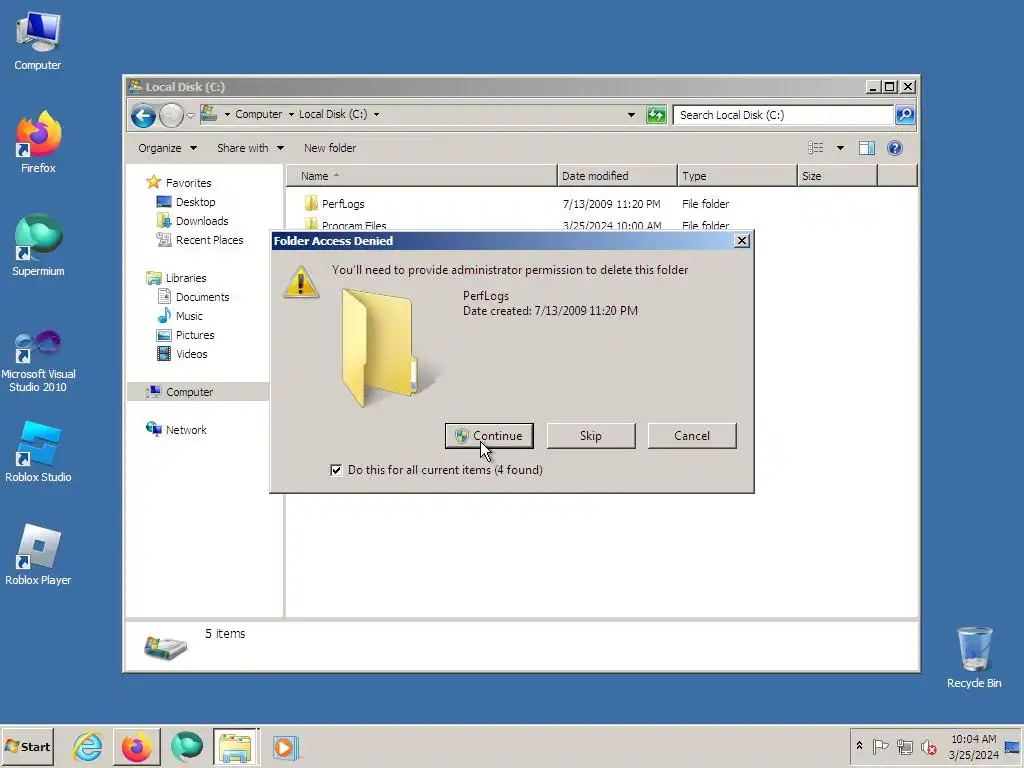Viewport: 1024px width, 768px height.
Task: Cancel the folder deletion dialog
Action: (692, 436)
